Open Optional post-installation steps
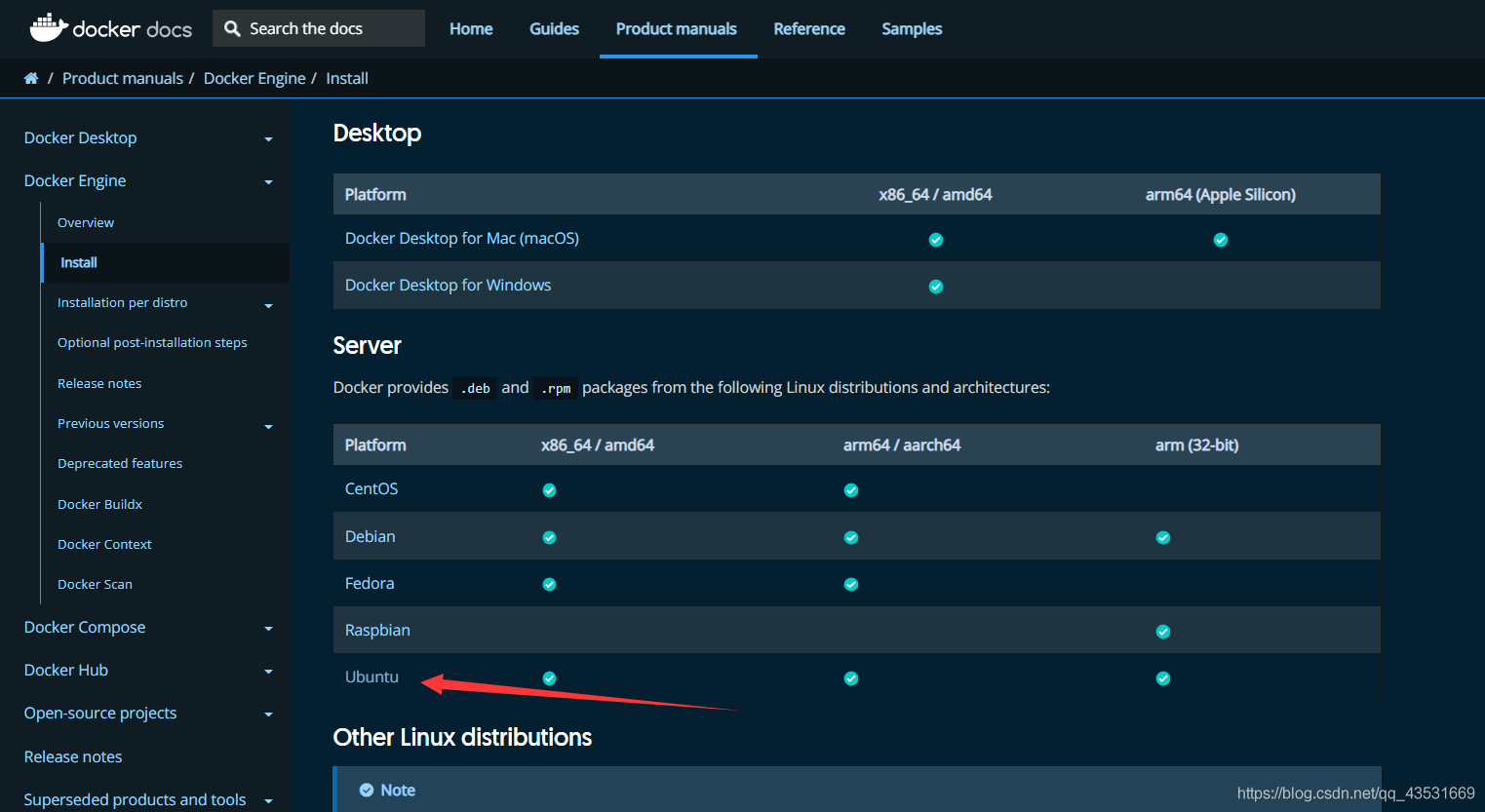 click(x=152, y=342)
